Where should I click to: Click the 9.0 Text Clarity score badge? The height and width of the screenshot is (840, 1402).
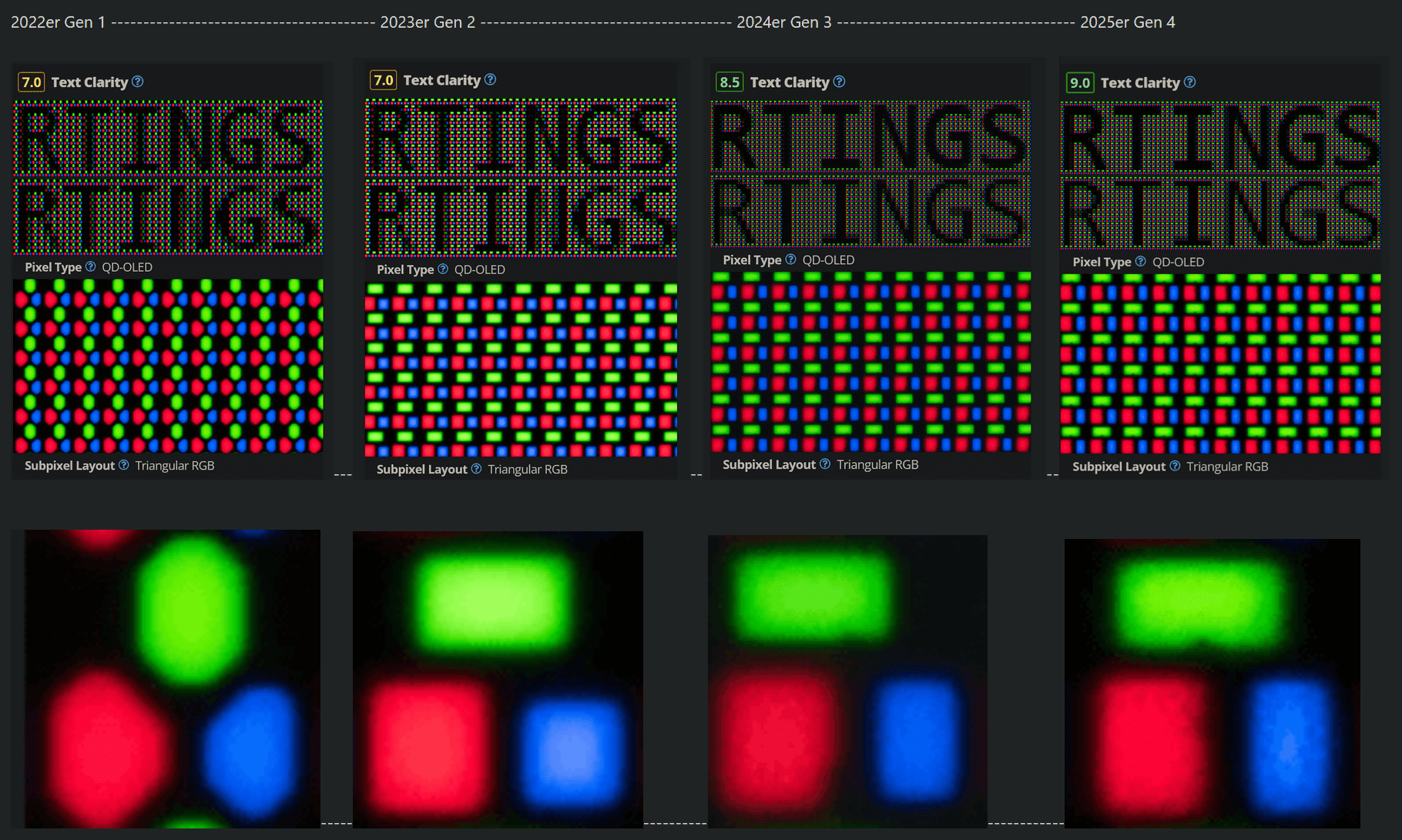(1080, 82)
